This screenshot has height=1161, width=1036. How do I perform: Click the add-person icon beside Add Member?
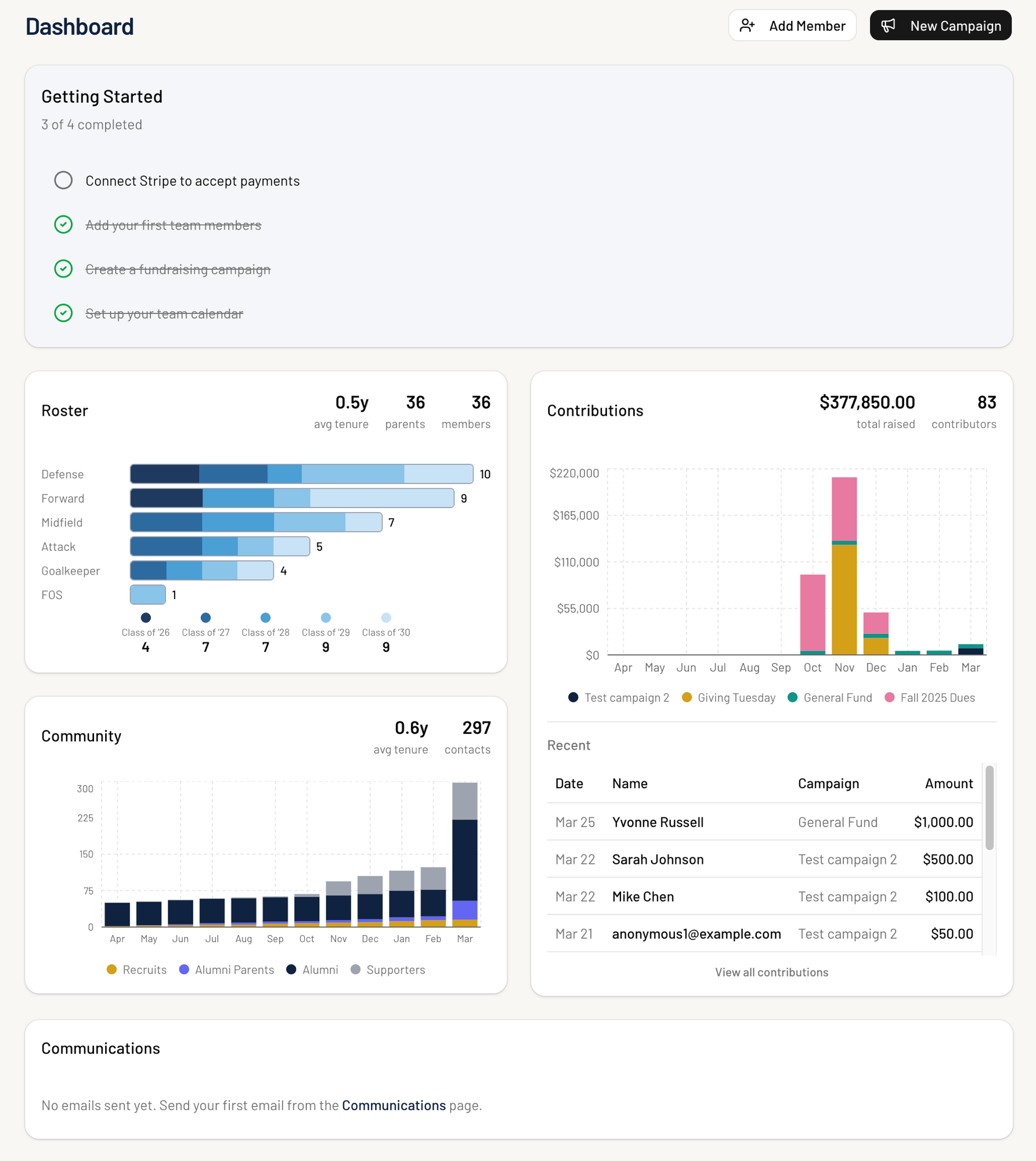747,26
